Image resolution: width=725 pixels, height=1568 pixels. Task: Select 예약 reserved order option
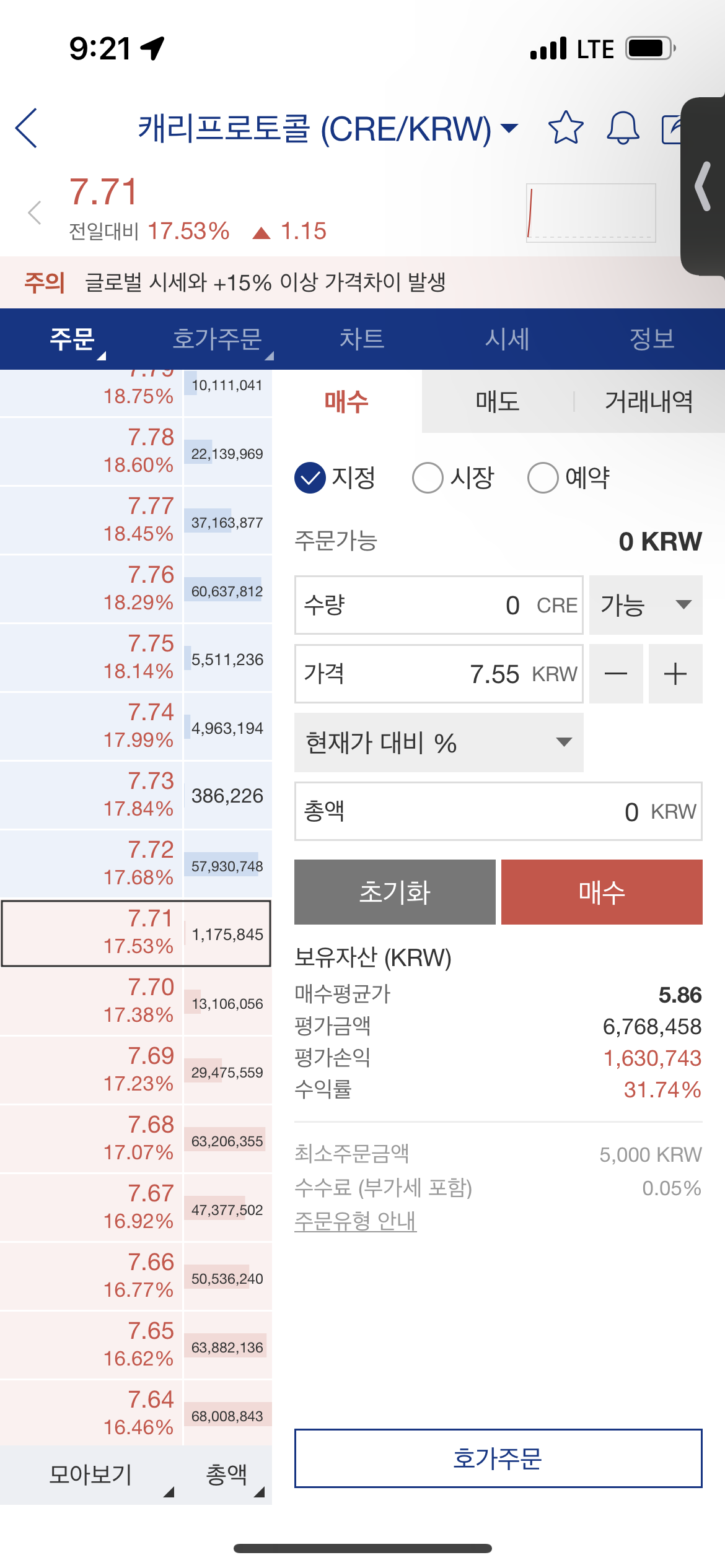[569, 477]
